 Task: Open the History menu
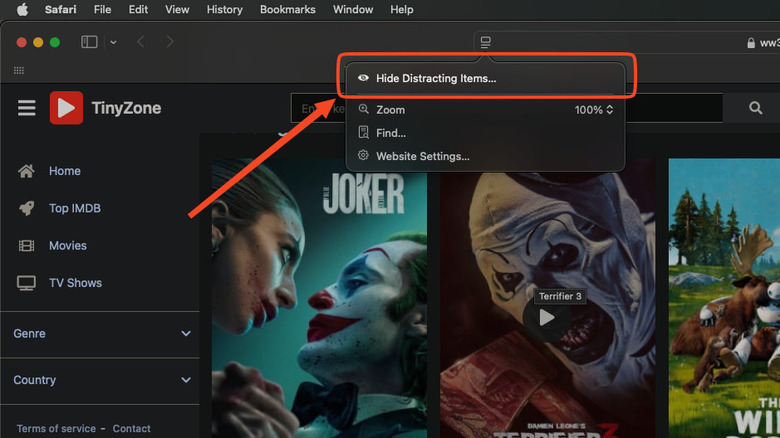tap(224, 9)
